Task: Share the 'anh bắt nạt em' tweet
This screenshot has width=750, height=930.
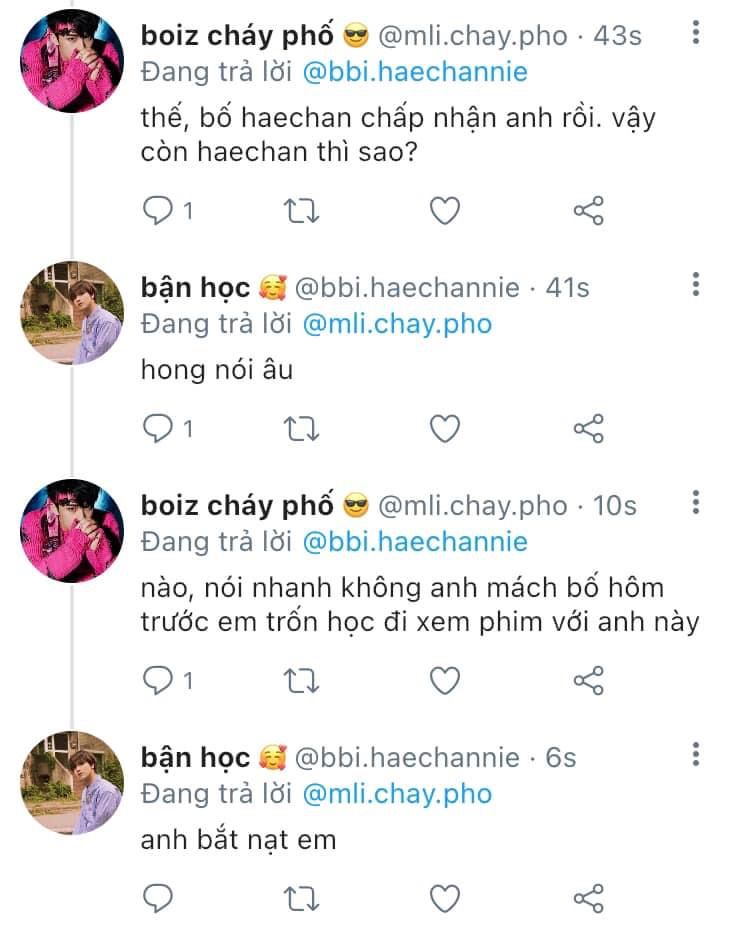Action: pyautogui.click(x=588, y=898)
